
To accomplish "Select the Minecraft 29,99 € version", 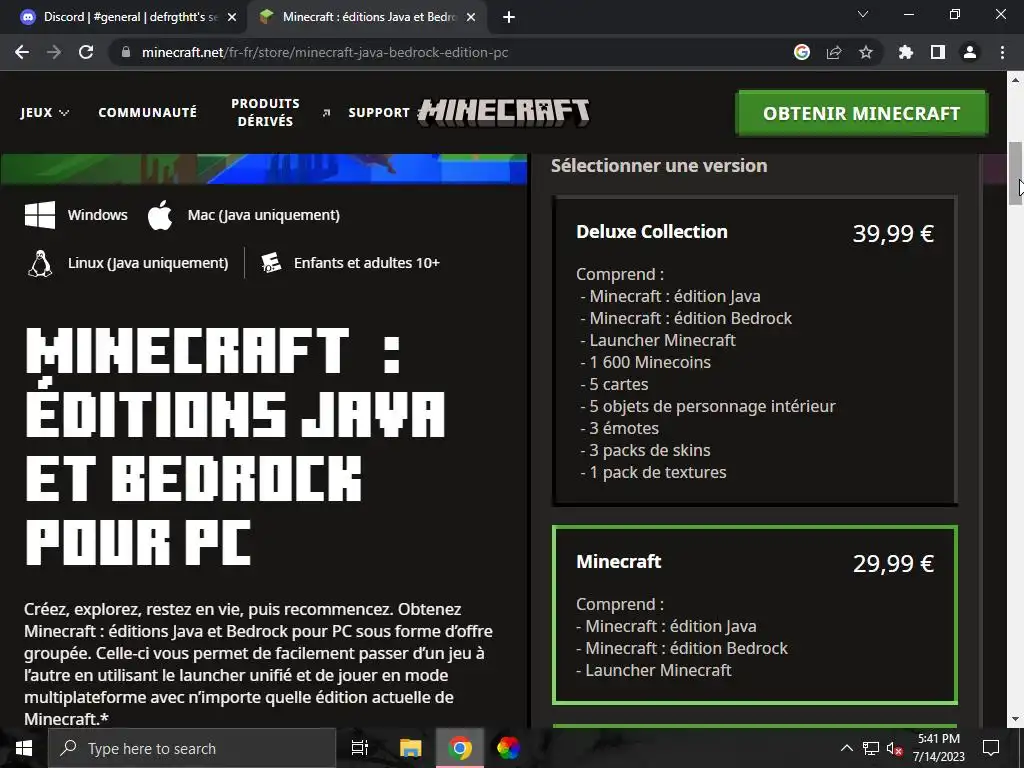I will (755, 615).
